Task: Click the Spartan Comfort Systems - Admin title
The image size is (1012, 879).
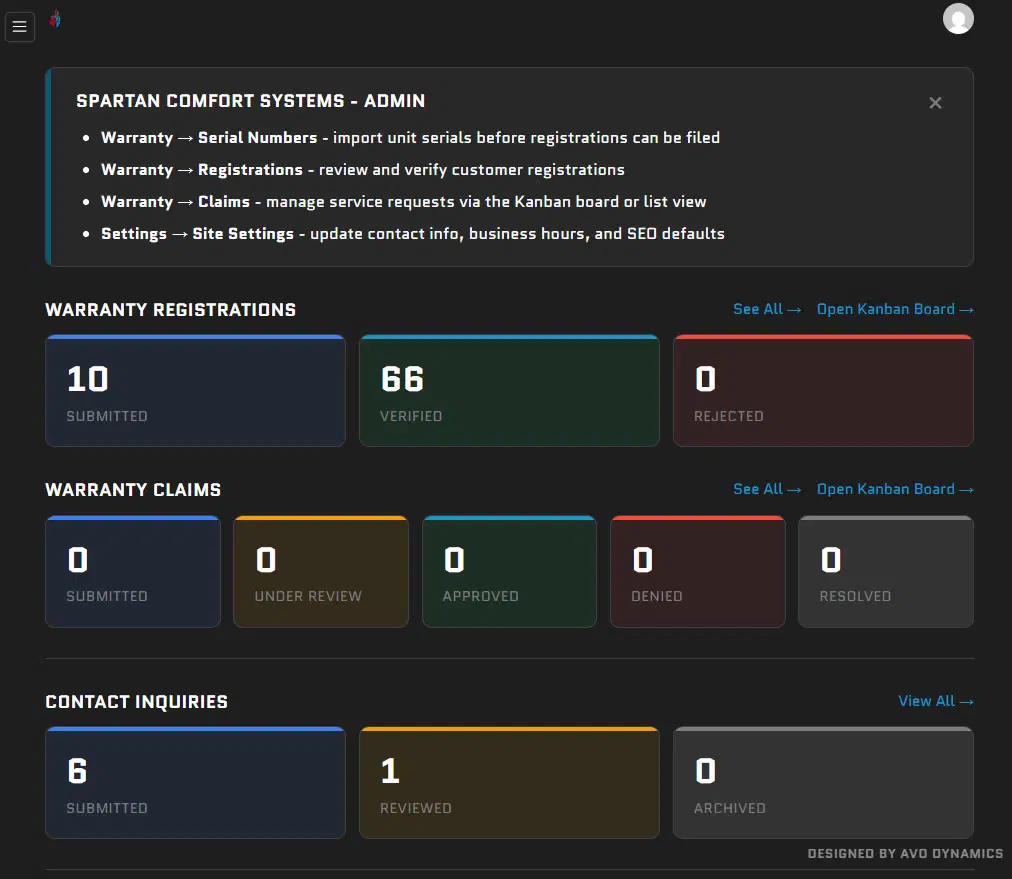Action: pos(250,101)
